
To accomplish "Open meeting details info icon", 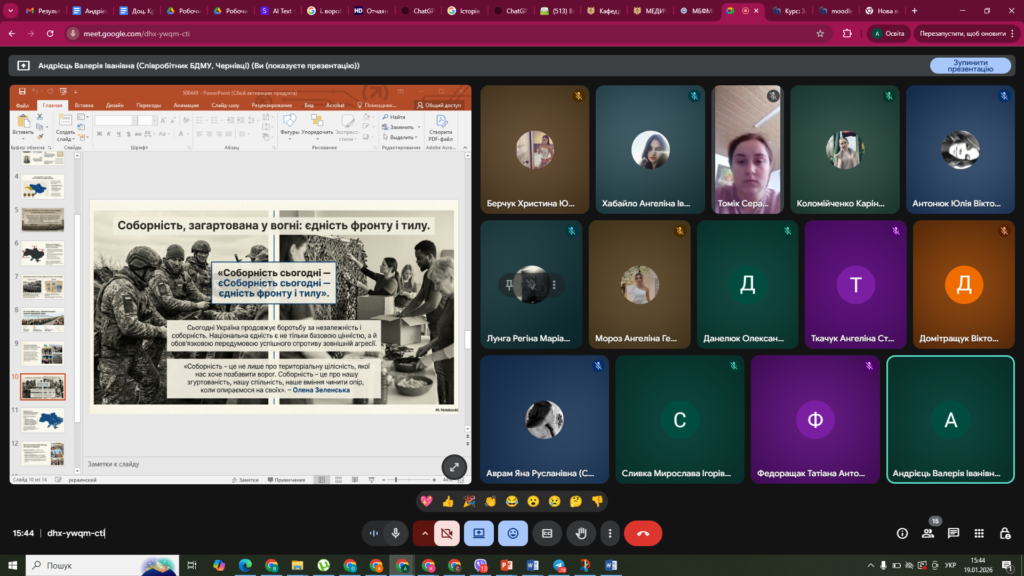I will 902,533.
